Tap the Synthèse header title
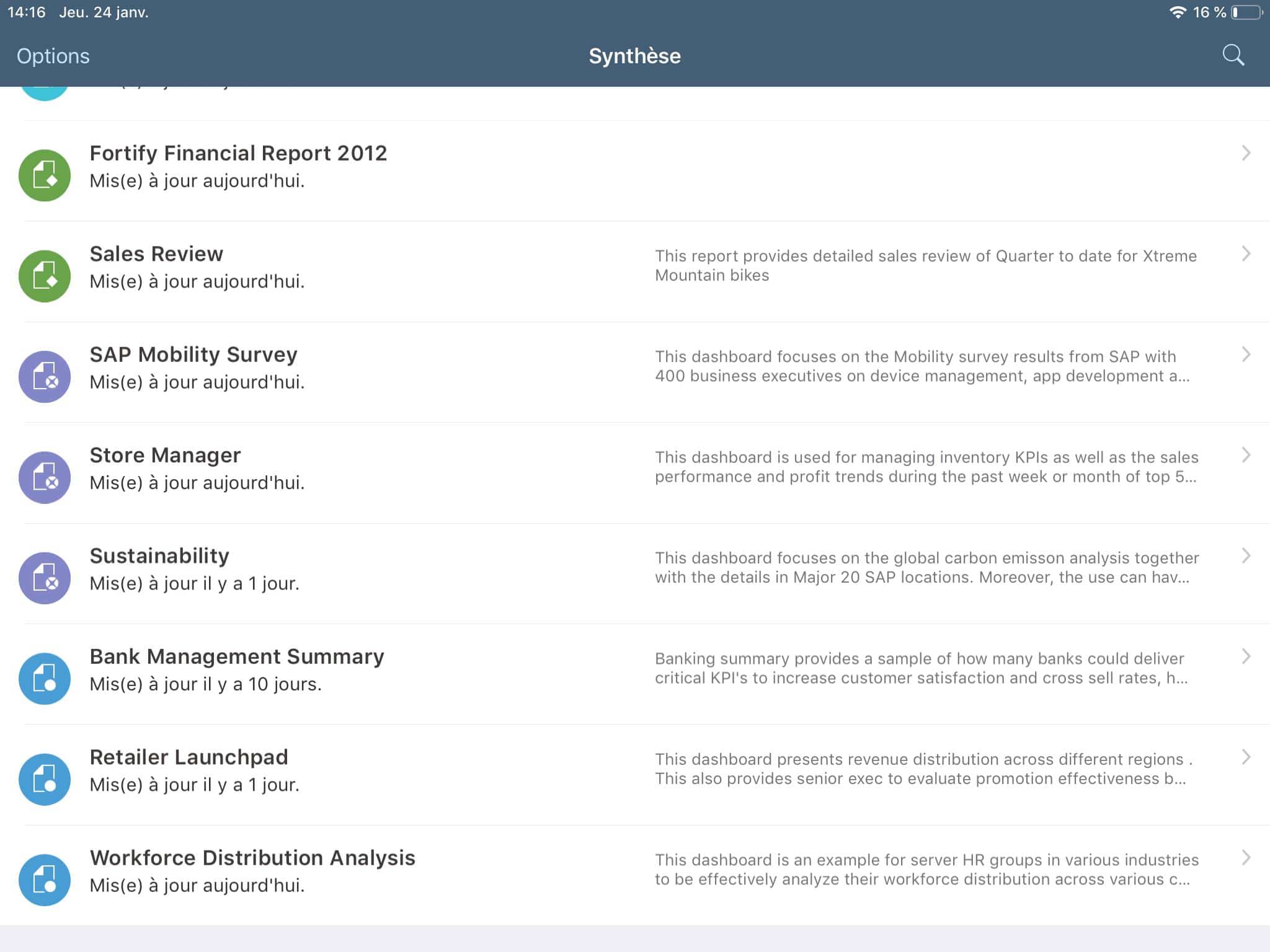 click(634, 56)
